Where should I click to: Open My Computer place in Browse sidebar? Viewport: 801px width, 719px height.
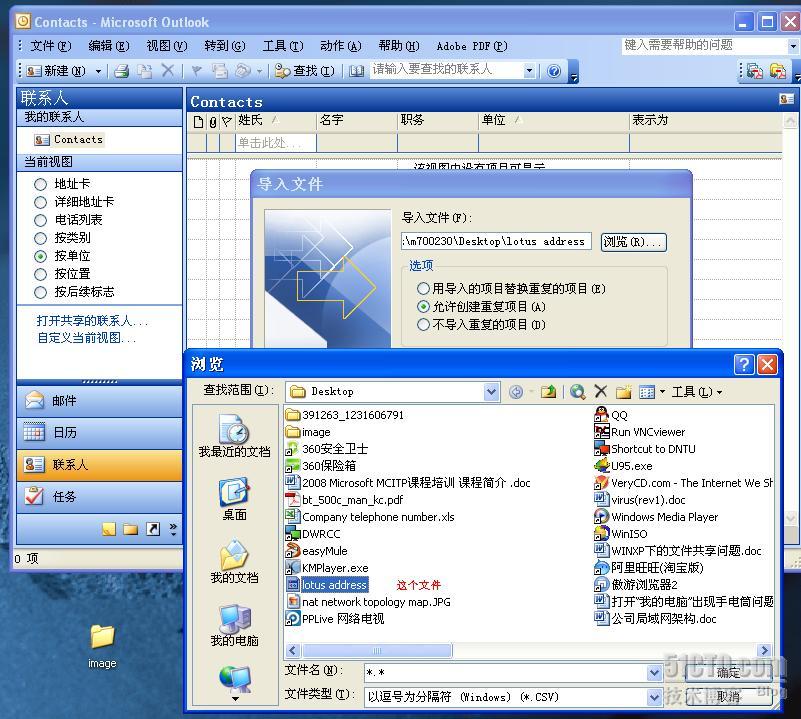[x=234, y=625]
